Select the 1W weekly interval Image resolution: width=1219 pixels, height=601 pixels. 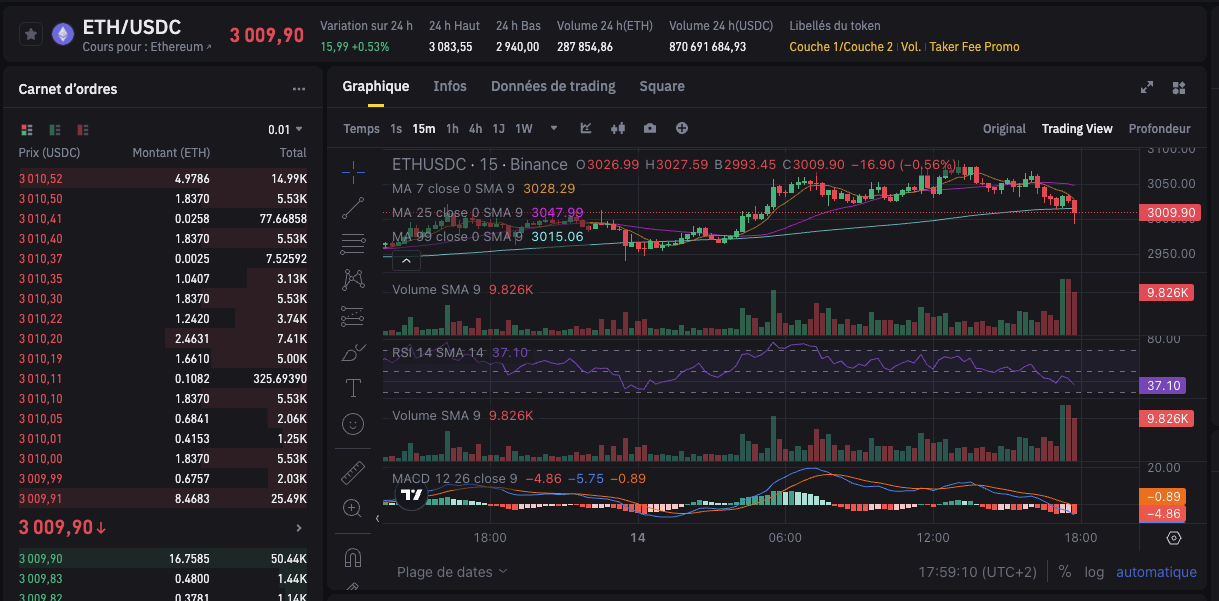tap(524, 129)
